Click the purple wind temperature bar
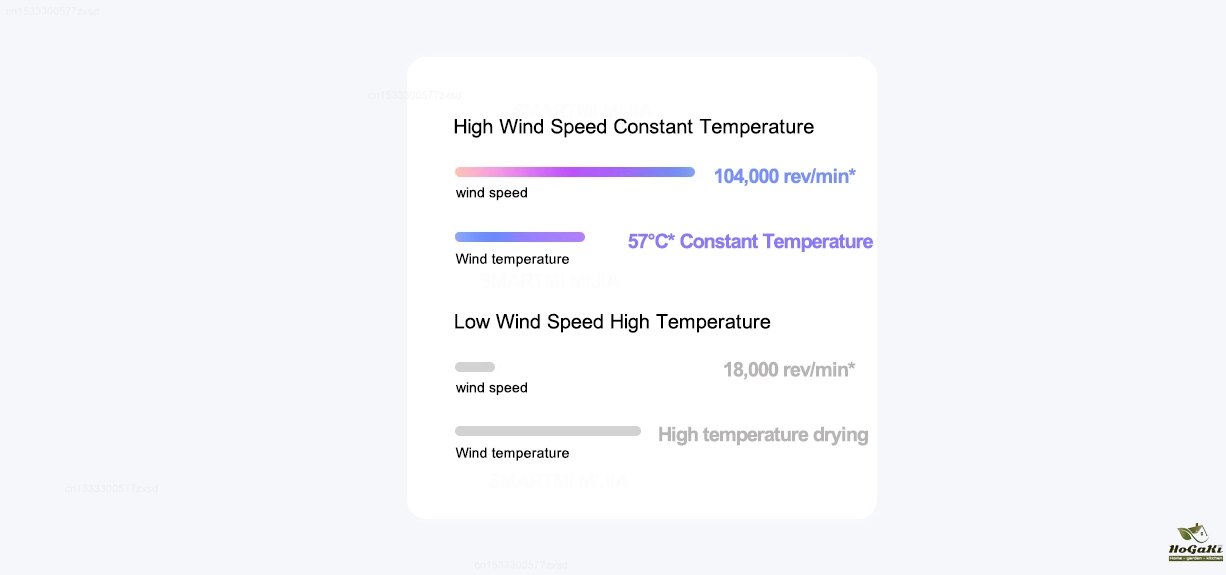This screenshot has width=1226, height=575. coord(520,237)
